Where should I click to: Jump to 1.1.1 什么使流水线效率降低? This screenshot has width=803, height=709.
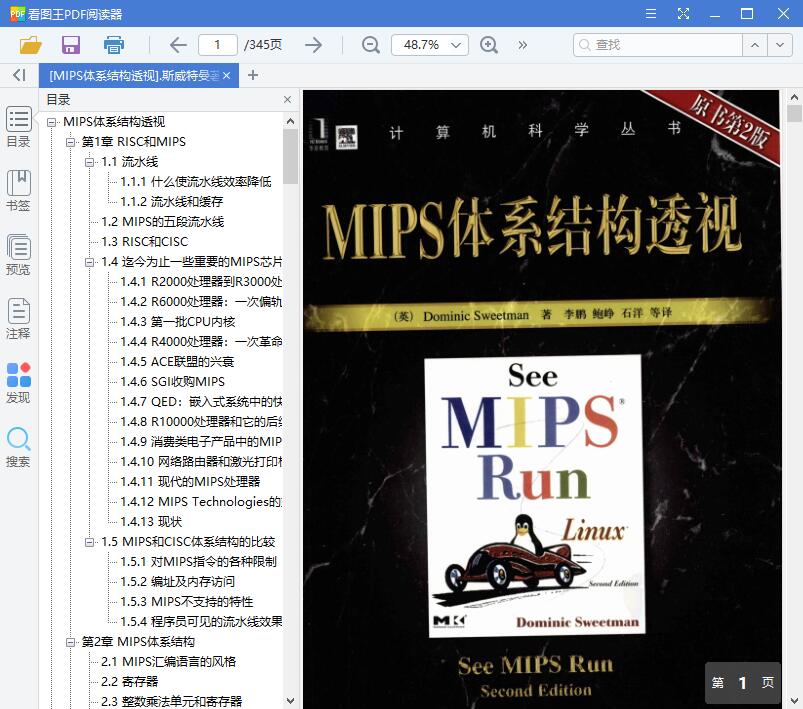pyautogui.click(x=196, y=182)
